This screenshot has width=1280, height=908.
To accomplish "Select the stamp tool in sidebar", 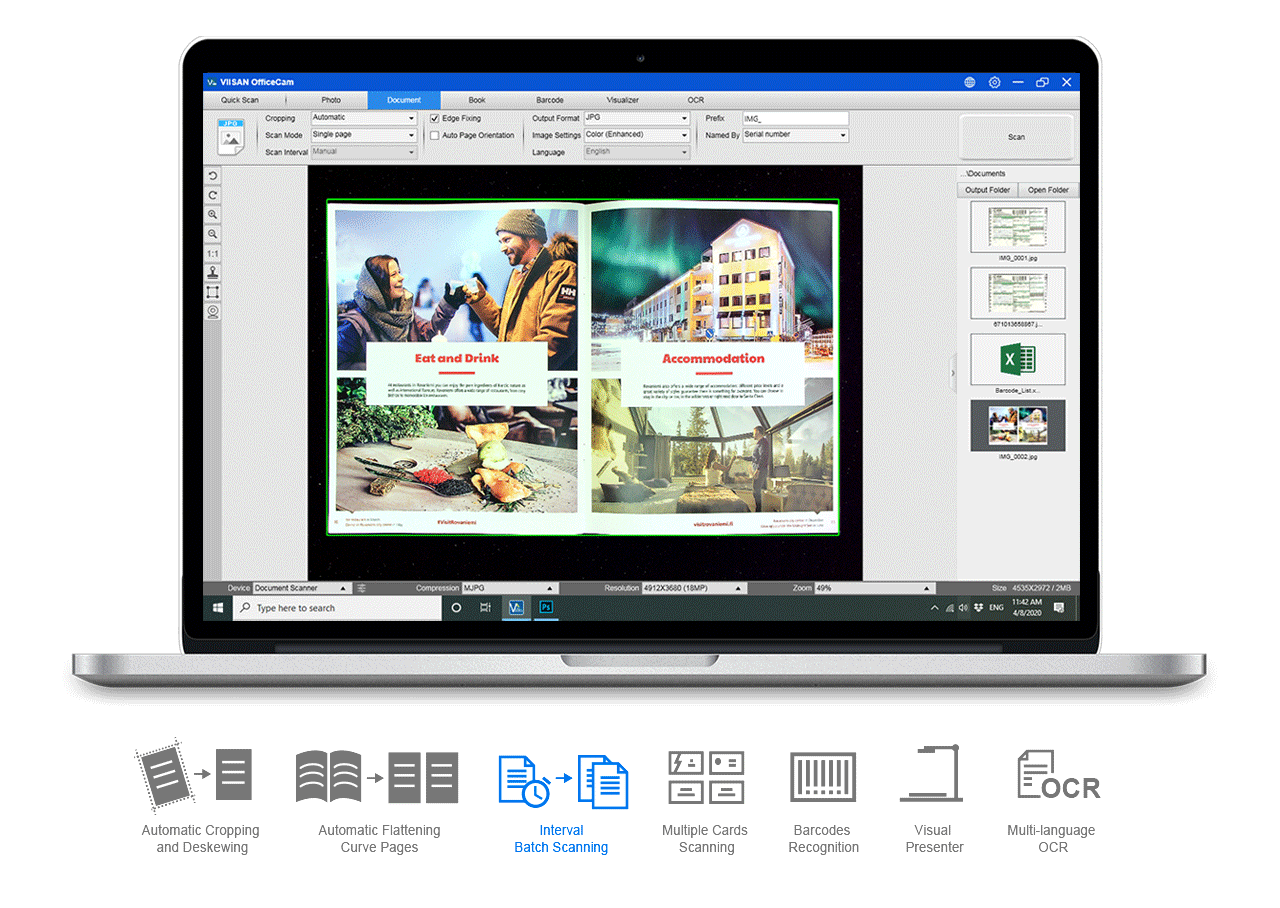I will [x=213, y=273].
